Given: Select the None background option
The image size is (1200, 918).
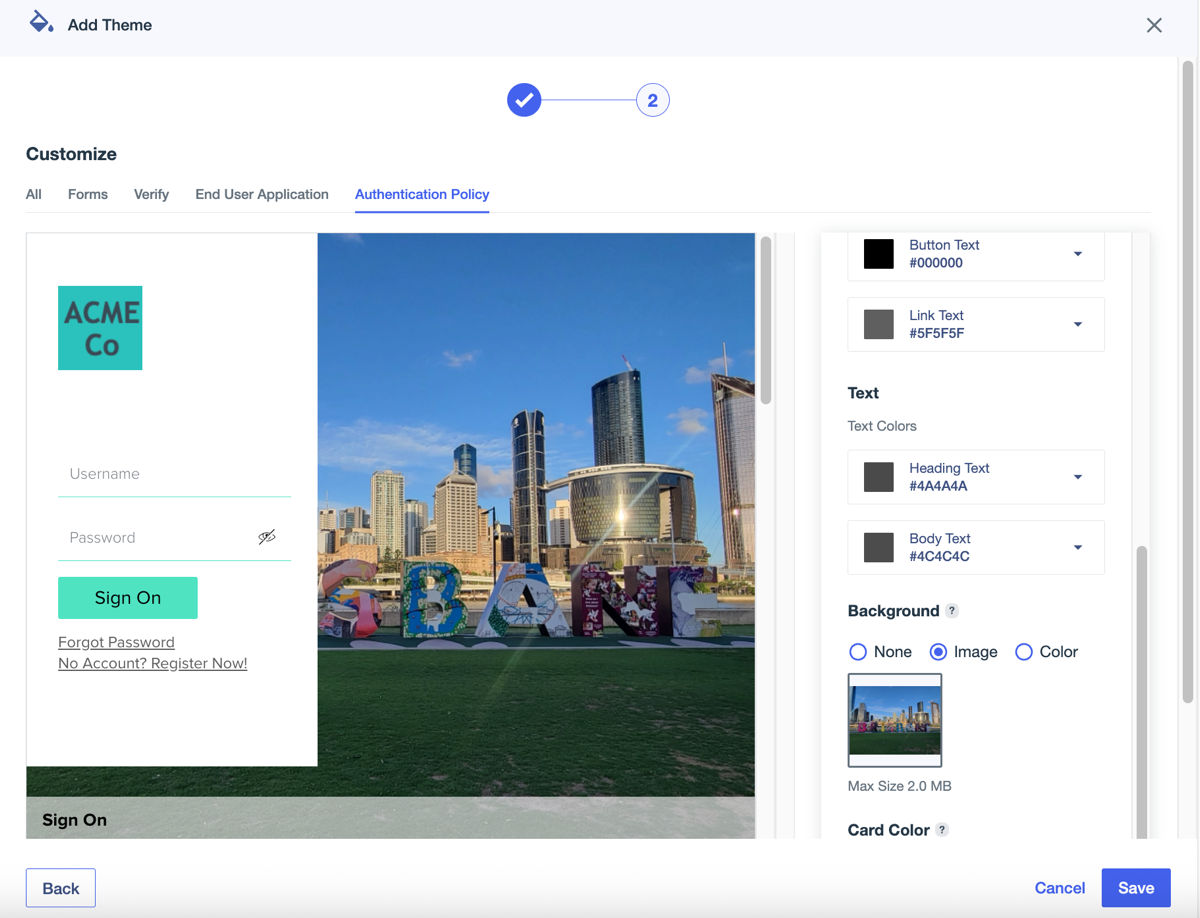Looking at the screenshot, I should [x=858, y=652].
